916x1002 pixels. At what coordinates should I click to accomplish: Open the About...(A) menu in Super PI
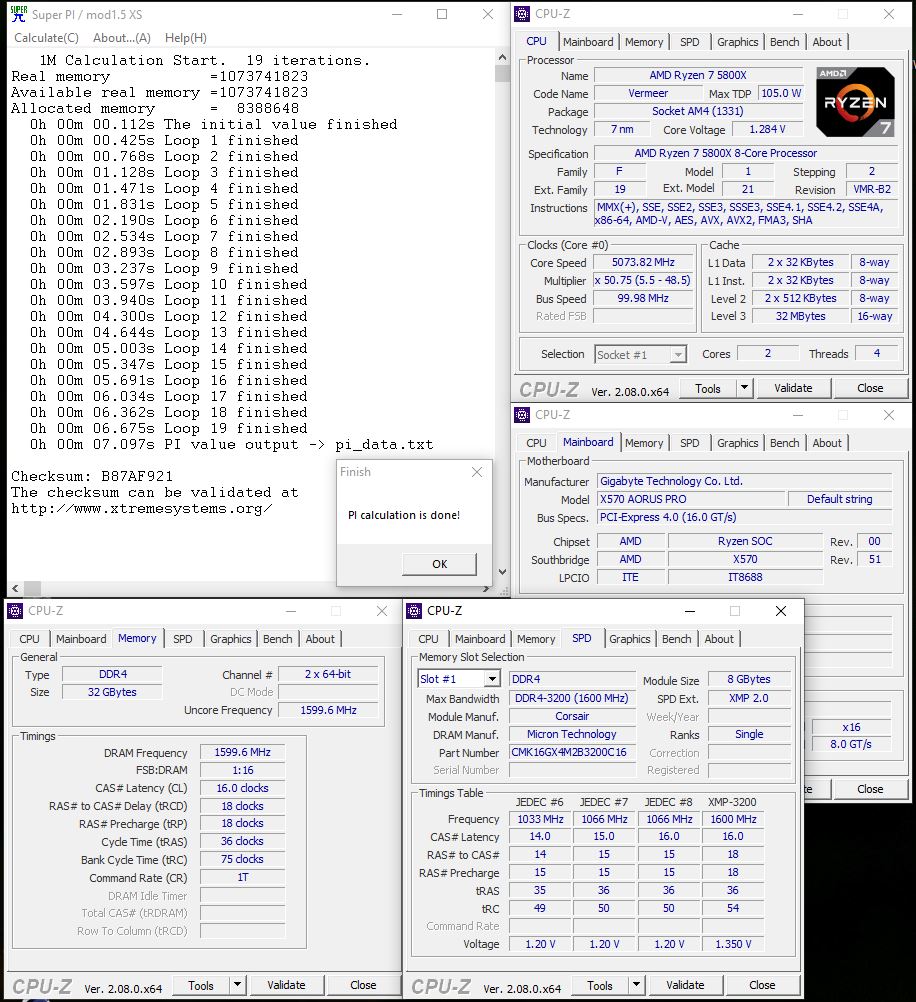(121, 38)
